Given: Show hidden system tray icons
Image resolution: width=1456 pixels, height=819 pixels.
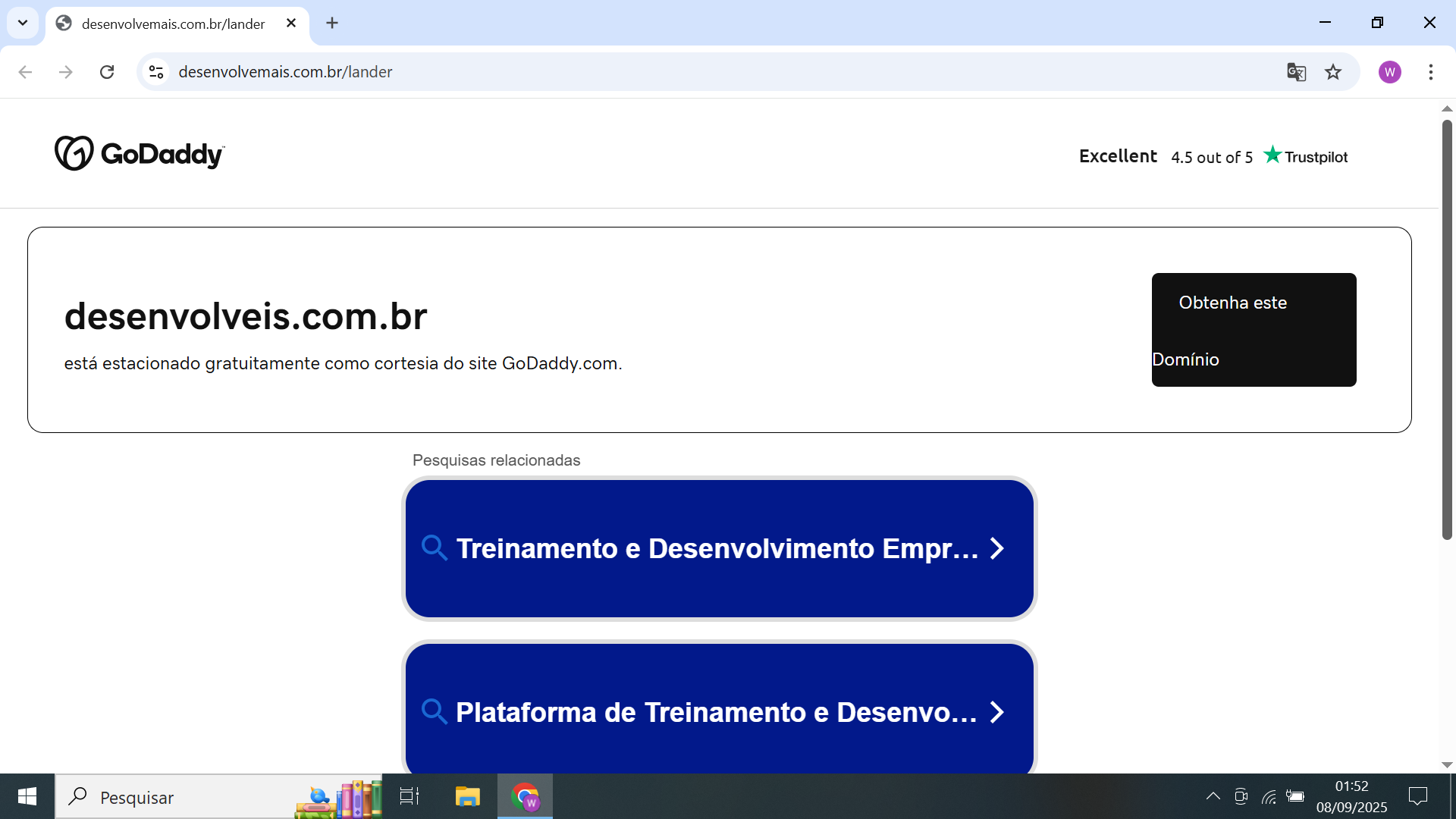Looking at the screenshot, I should pyautogui.click(x=1213, y=796).
